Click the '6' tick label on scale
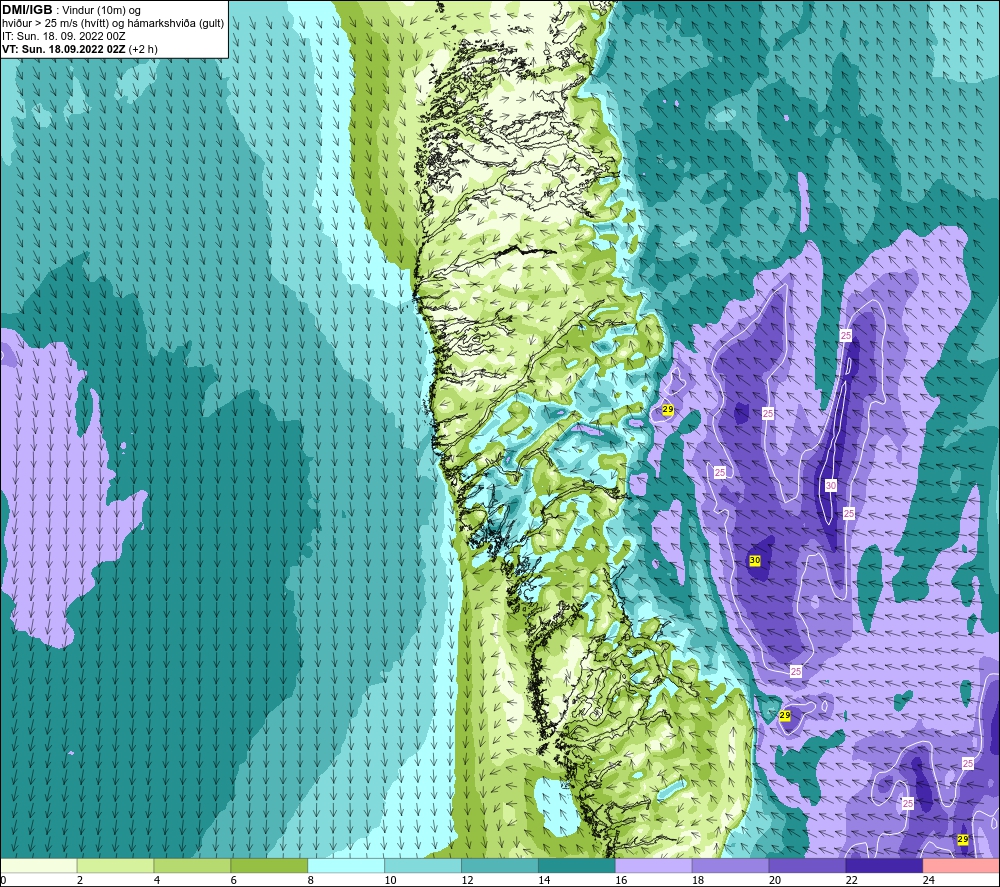 [233, 880]
